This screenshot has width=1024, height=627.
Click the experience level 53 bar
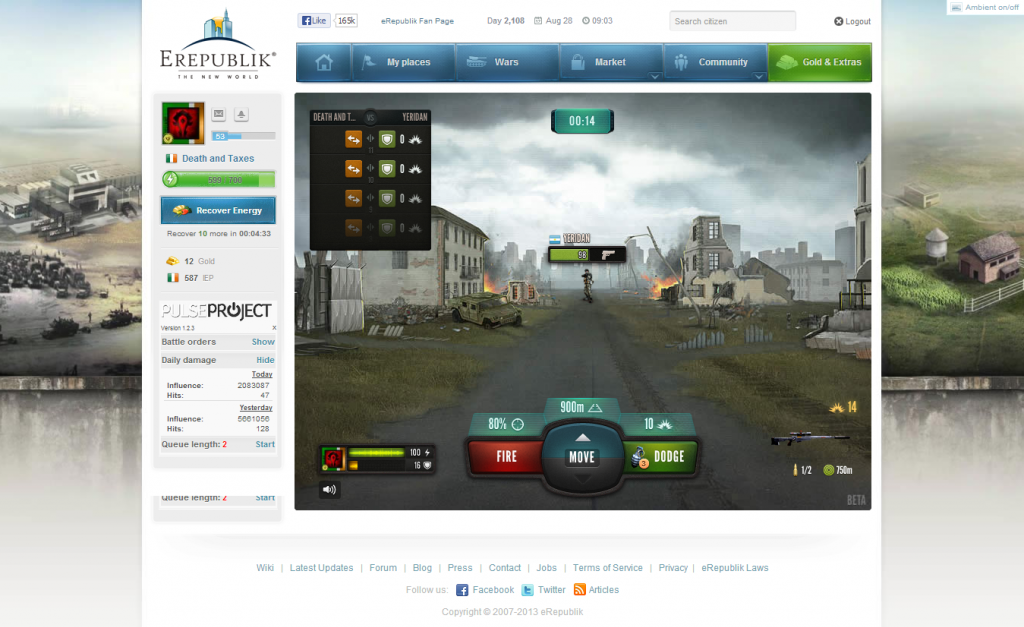[243, 136]
